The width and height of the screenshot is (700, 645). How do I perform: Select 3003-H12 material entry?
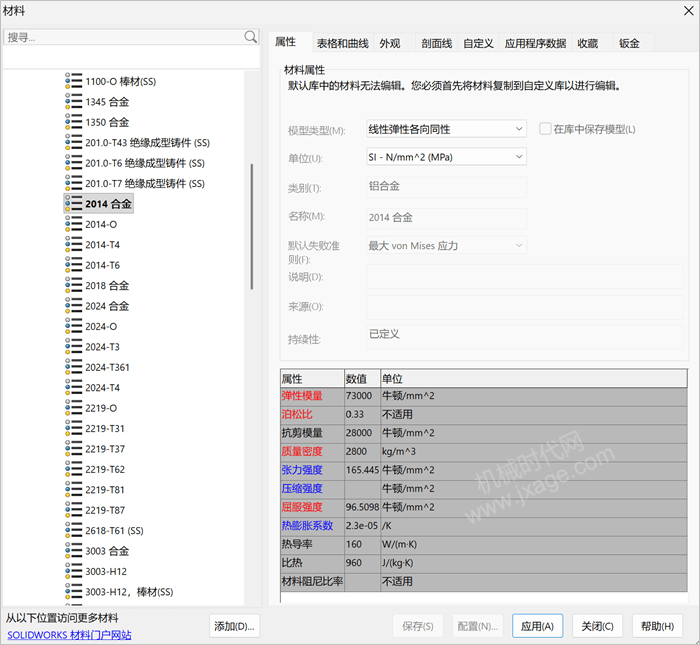[106, 571]
